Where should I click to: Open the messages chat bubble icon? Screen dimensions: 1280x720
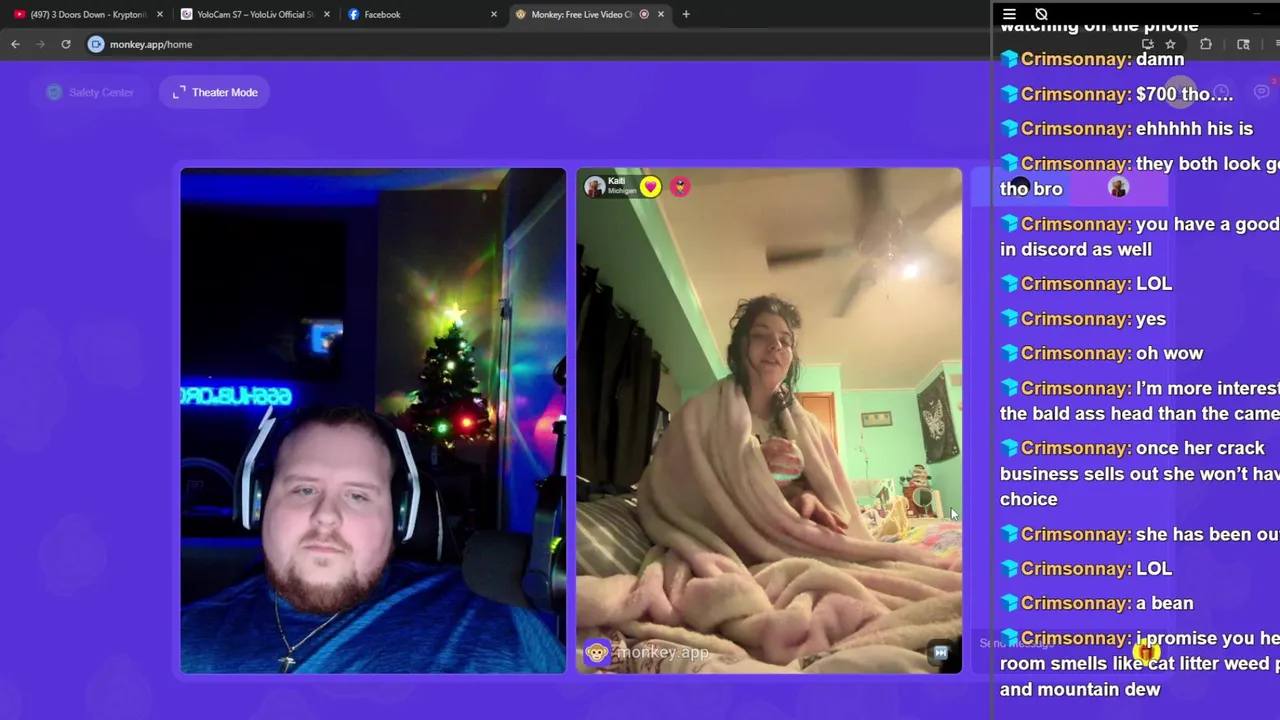1261,92
